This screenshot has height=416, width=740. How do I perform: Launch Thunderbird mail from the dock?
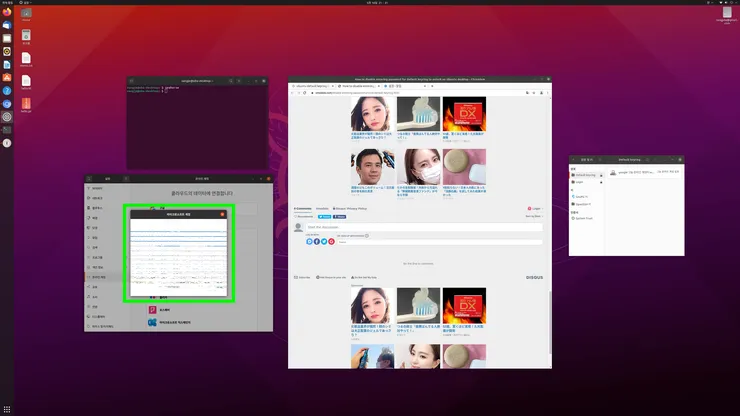pyautogui.click(x=7, y=25)
